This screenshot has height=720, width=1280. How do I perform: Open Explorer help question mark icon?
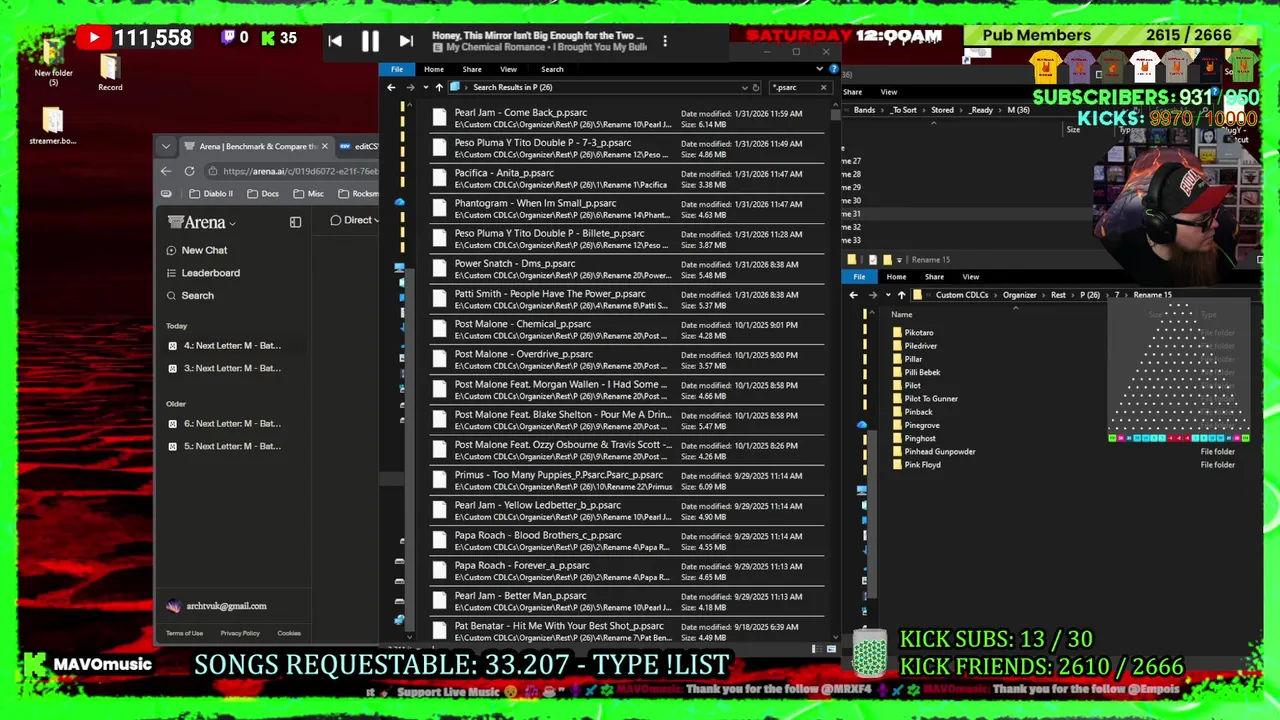point(832,69)
